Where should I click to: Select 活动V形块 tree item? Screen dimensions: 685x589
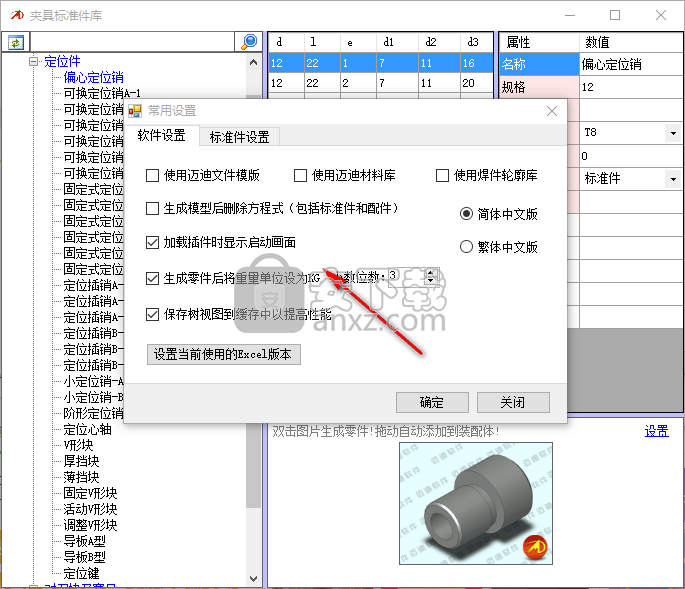click(x=90, y=509)
